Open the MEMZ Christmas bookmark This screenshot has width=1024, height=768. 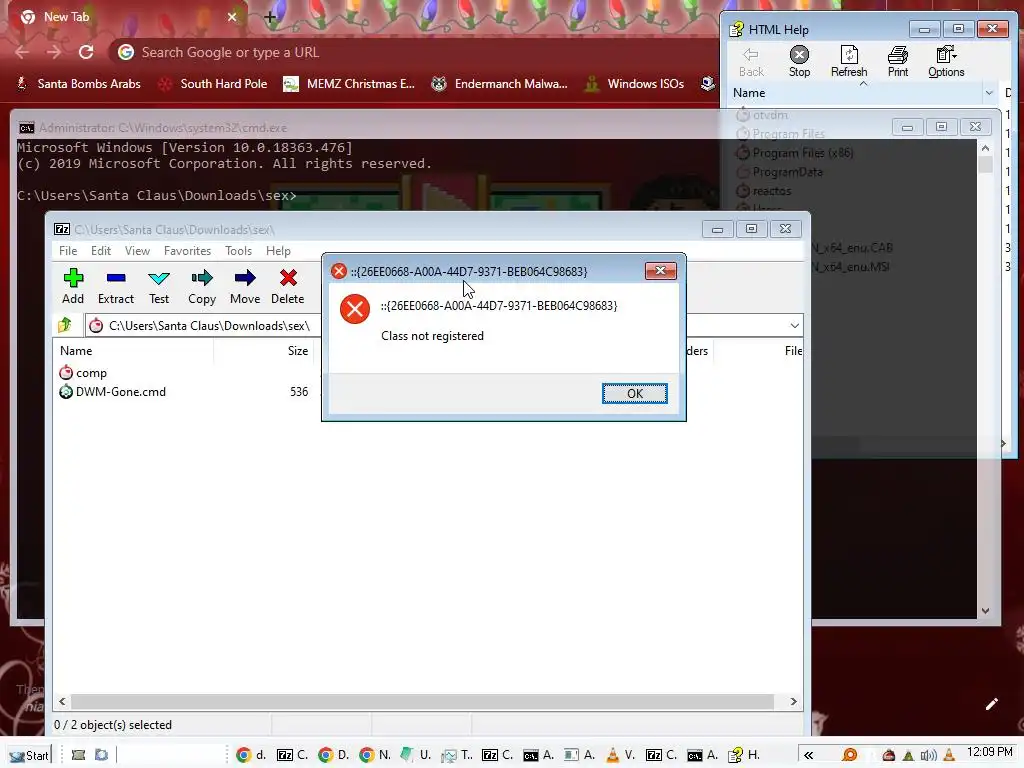[349, 84]
